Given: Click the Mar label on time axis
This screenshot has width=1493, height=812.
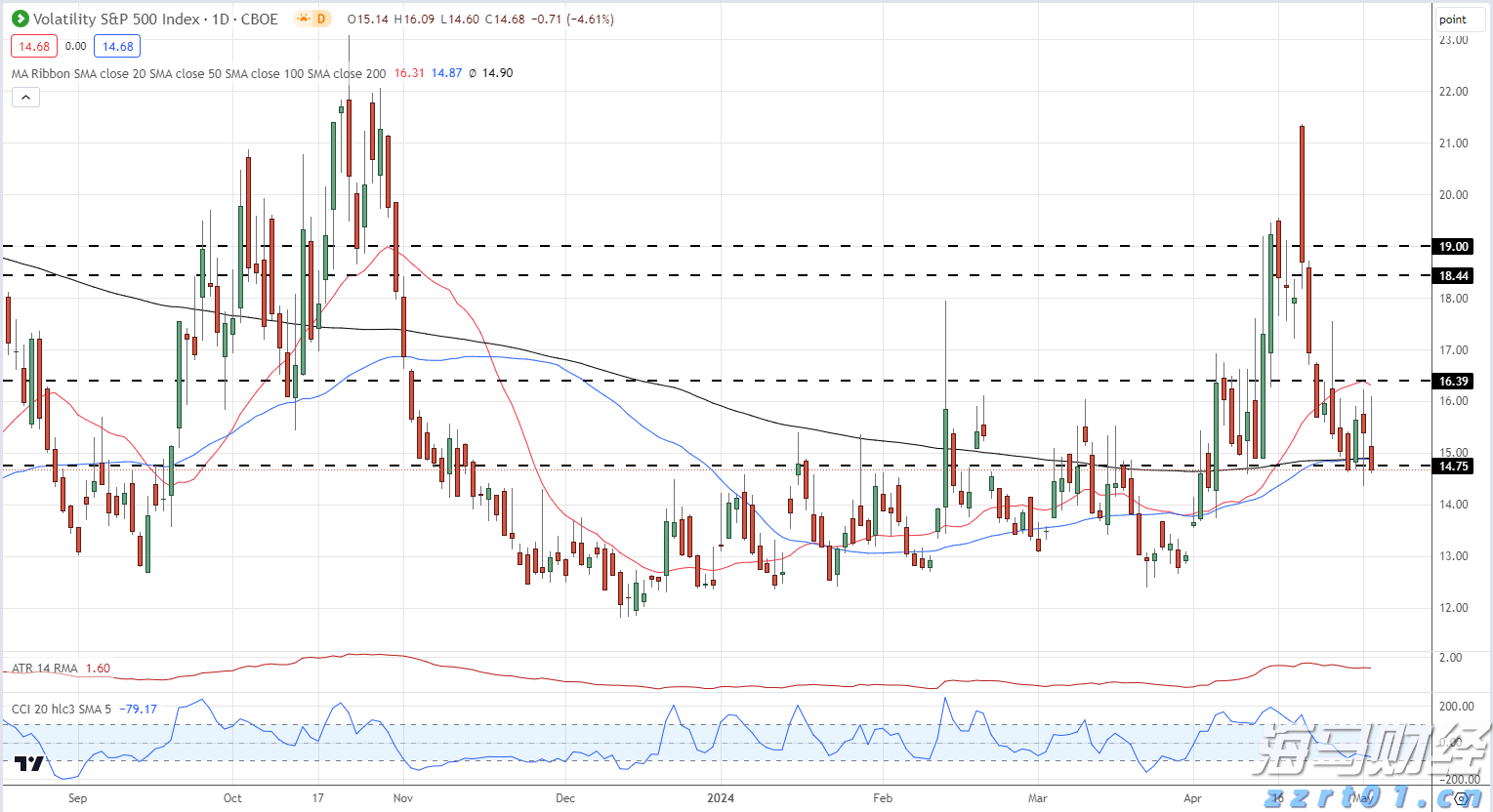Looking at the screenshot, I should (x=1038, y=797).
